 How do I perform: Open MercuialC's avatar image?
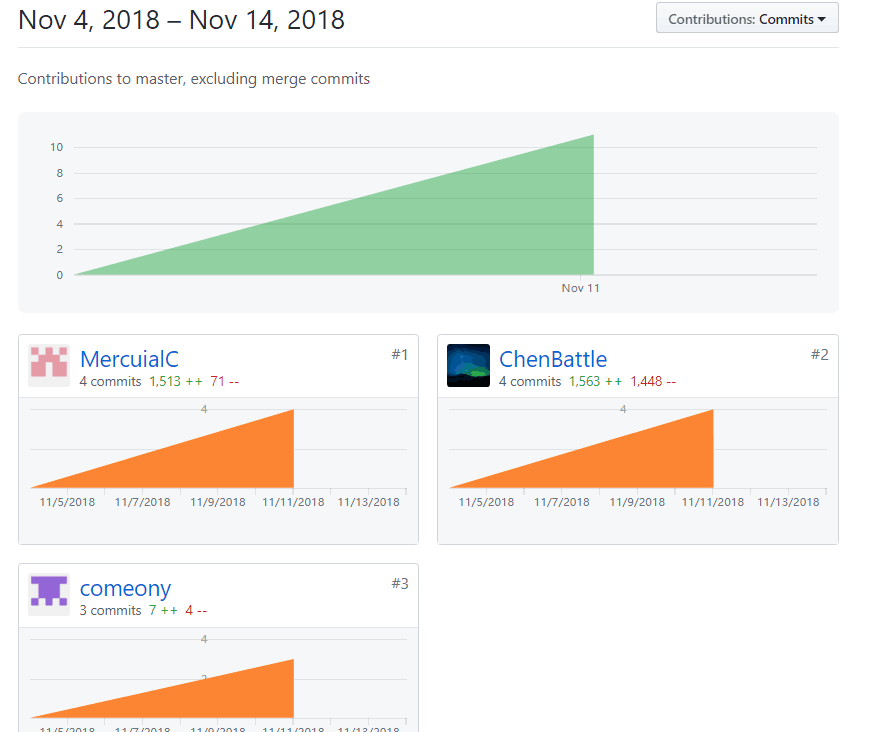click(x=49, y=365)
